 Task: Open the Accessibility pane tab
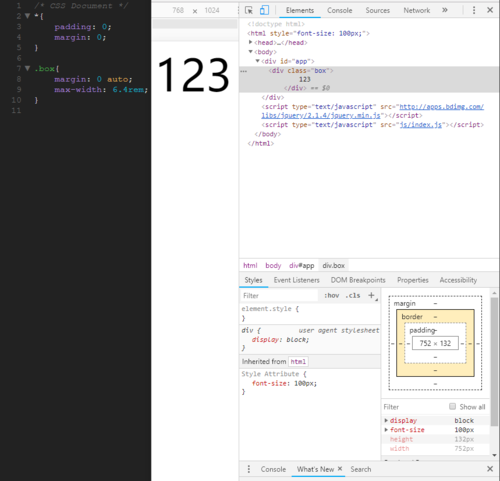click(x=458, y=280)
